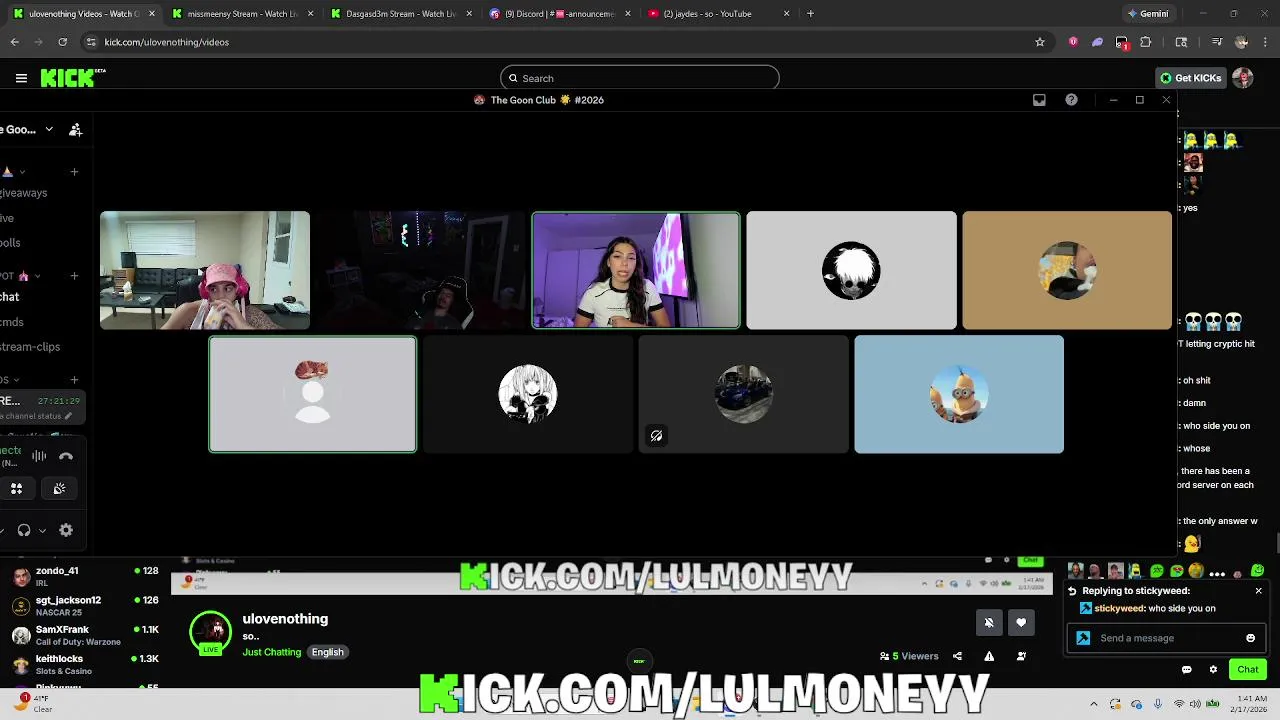Viewport: 1280px width, 720px height.
Task: Open gift subs icon next to report
Action: 1021,656
